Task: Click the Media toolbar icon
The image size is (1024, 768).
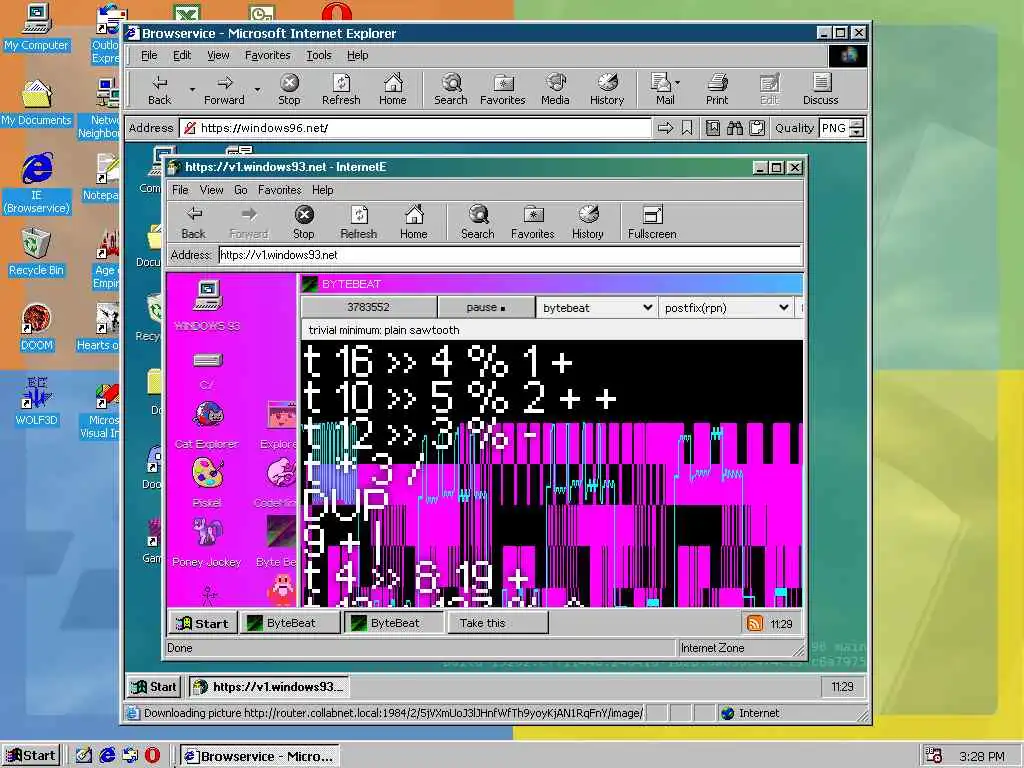Action: (x=555, y=89)
